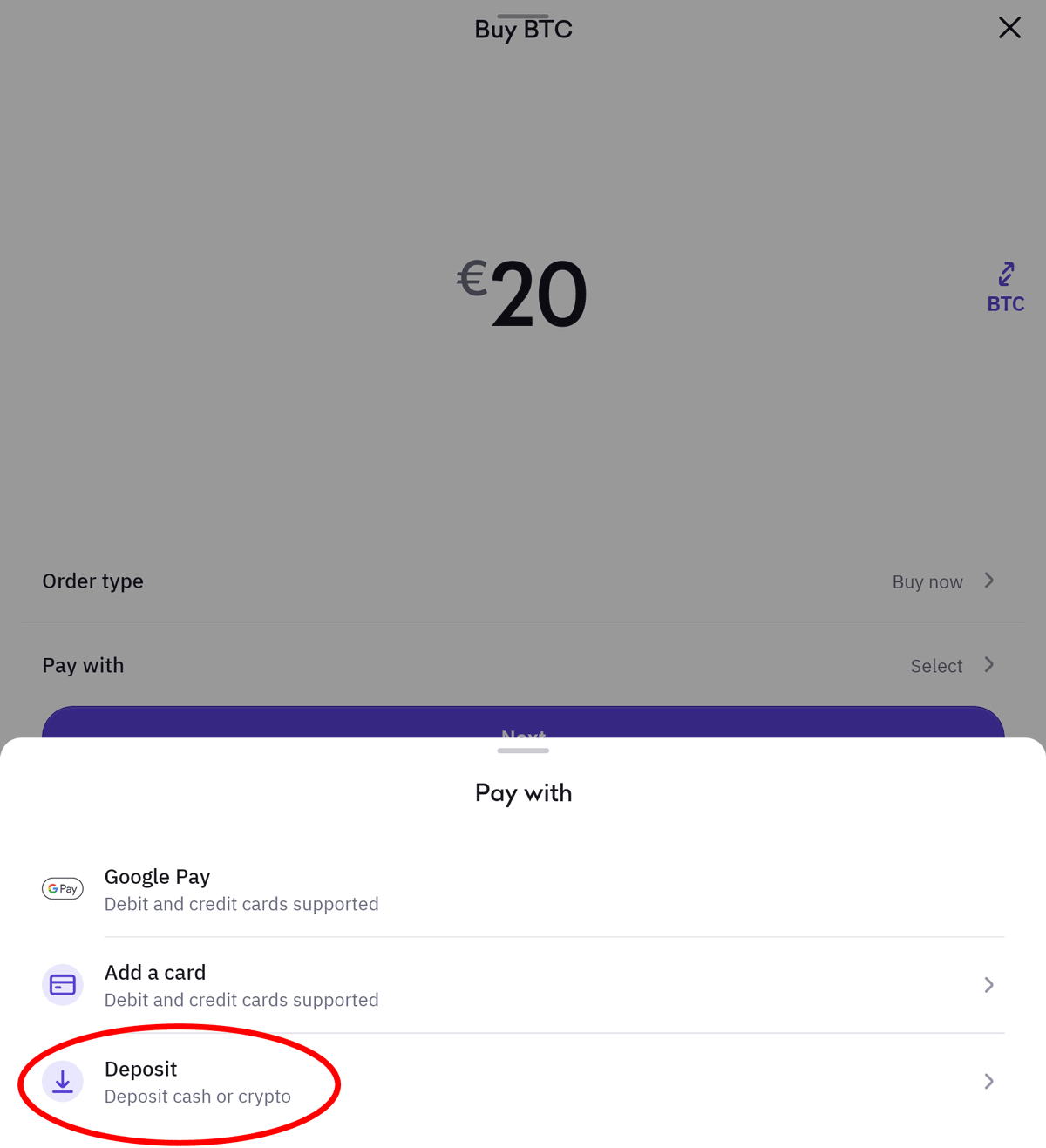Image resolution: width=1046 pixels, height=1148 pixels.
Task: Open the Deposit row via its chevron
Action: pyautogui.click(x=989, y=1081)
